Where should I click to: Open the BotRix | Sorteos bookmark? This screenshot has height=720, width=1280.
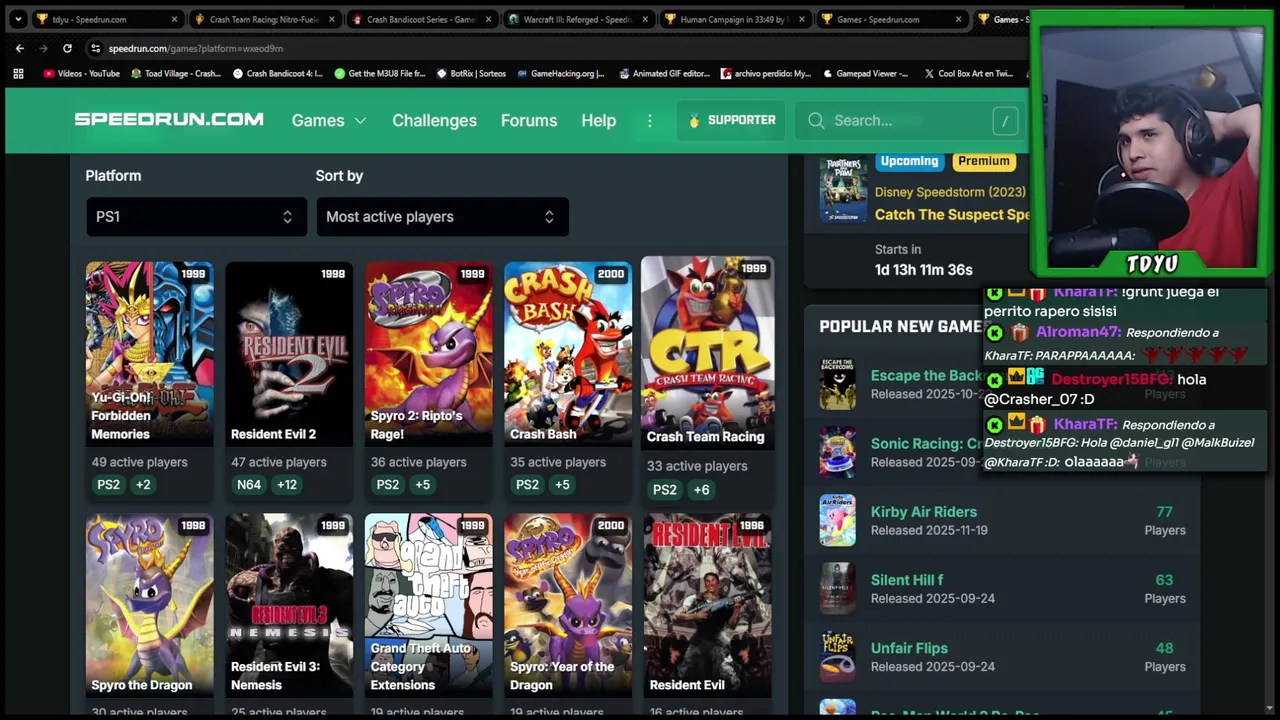(471, 73)
